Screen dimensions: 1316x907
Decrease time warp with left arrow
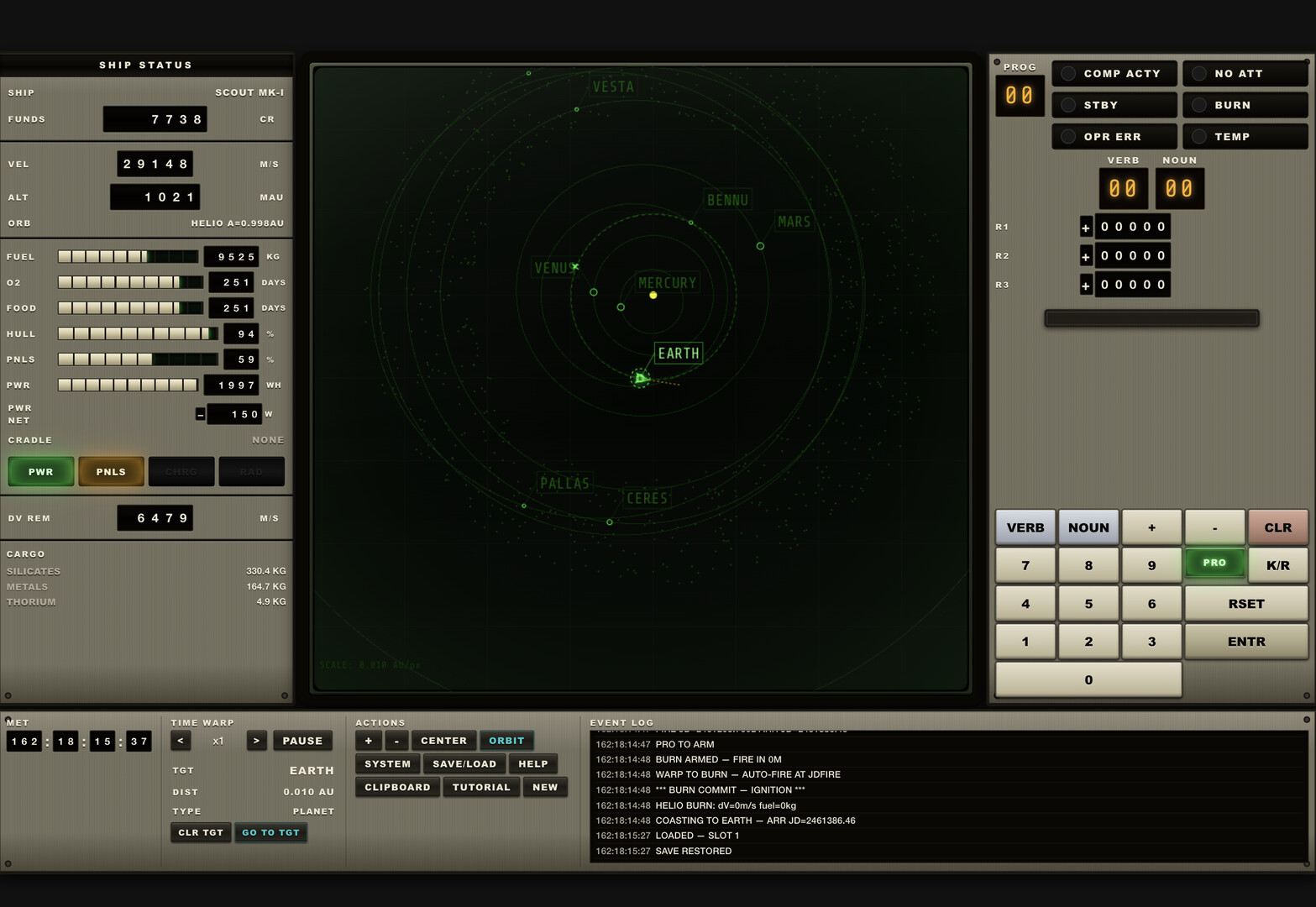click(181, 741)
